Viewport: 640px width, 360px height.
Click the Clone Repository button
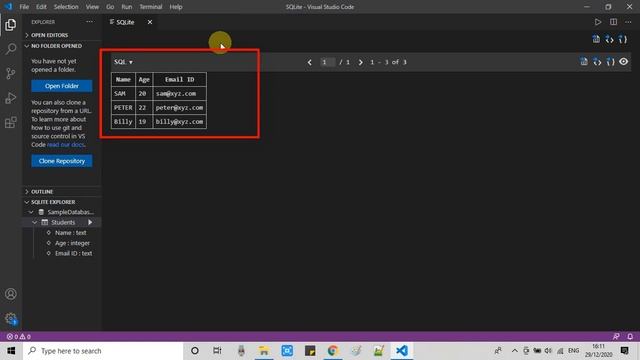62,161
